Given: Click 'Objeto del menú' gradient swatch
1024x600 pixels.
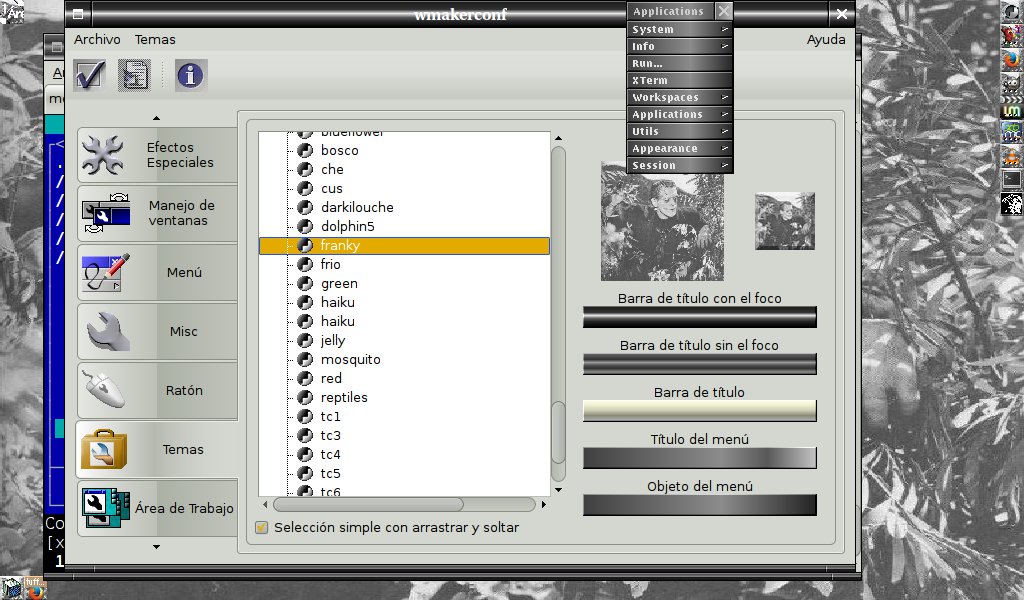Looking at the screenshot, I should (x=699, y=505).
